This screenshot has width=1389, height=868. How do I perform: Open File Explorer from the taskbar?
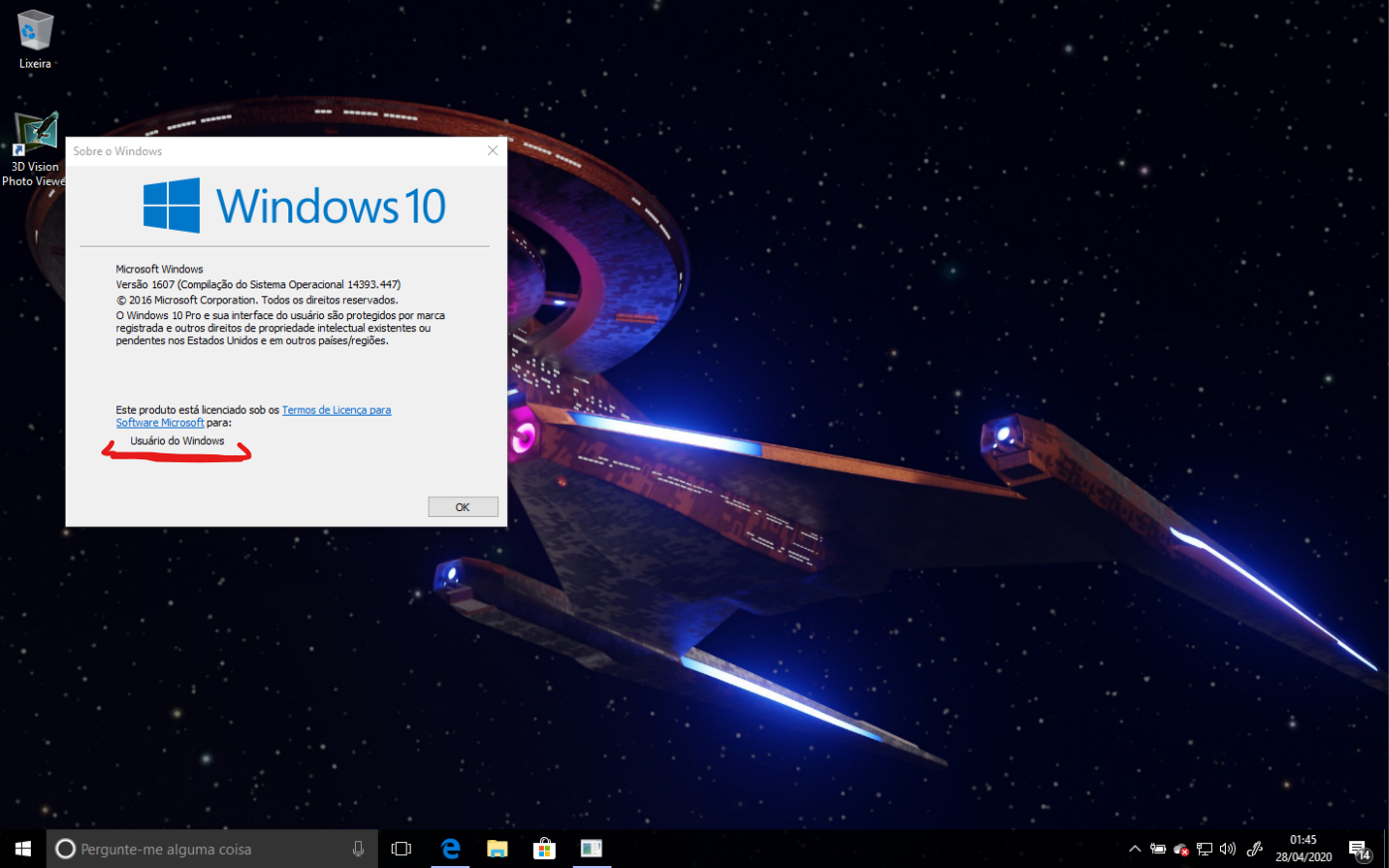click(497, 849)
